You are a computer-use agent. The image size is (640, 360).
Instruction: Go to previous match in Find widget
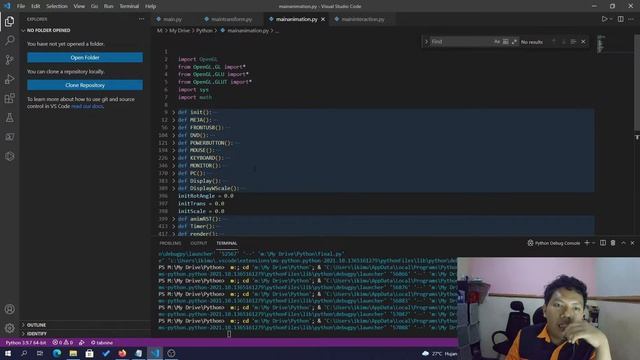554,42
